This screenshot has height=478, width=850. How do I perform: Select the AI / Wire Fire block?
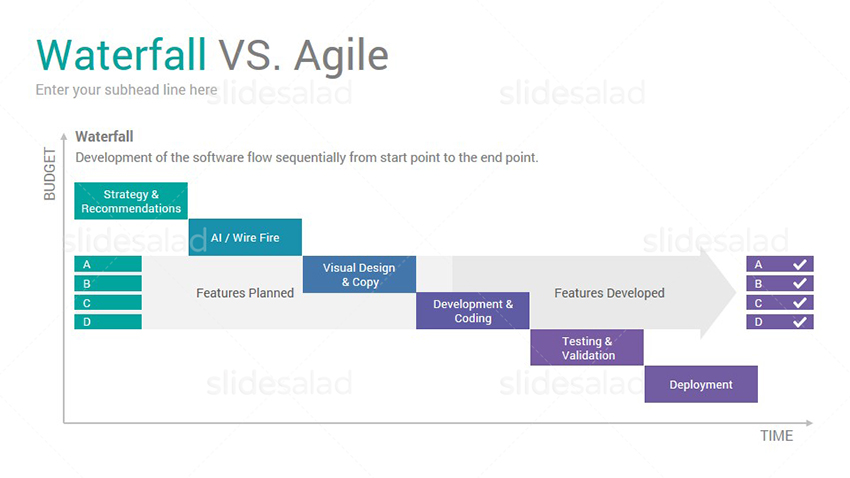pos(245,237)
